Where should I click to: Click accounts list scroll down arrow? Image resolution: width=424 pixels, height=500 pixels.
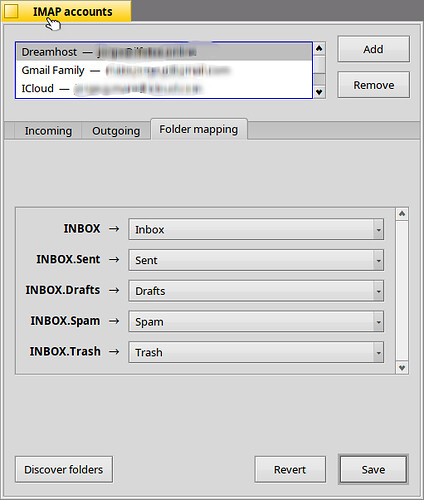click(319, 92)
